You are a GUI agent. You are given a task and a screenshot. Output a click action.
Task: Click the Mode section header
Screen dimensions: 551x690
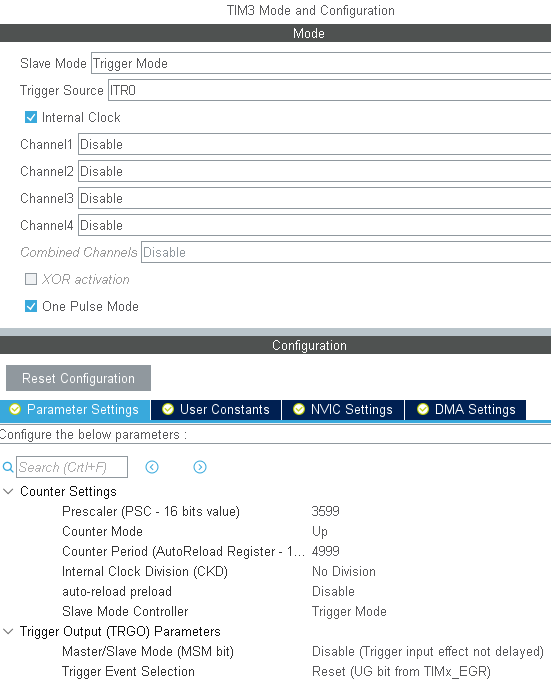pyautogui.click(x=276, y=33)
